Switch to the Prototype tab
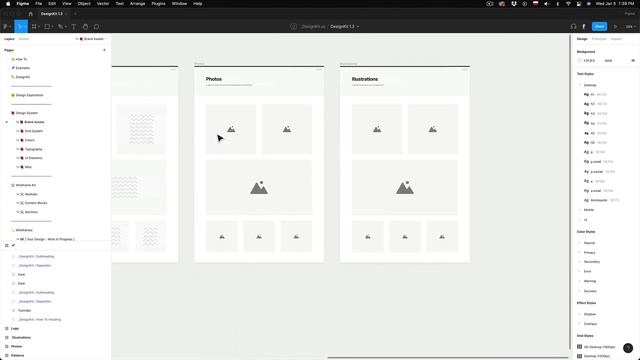This screenshot has height=360, width=640. click(599, 39)
